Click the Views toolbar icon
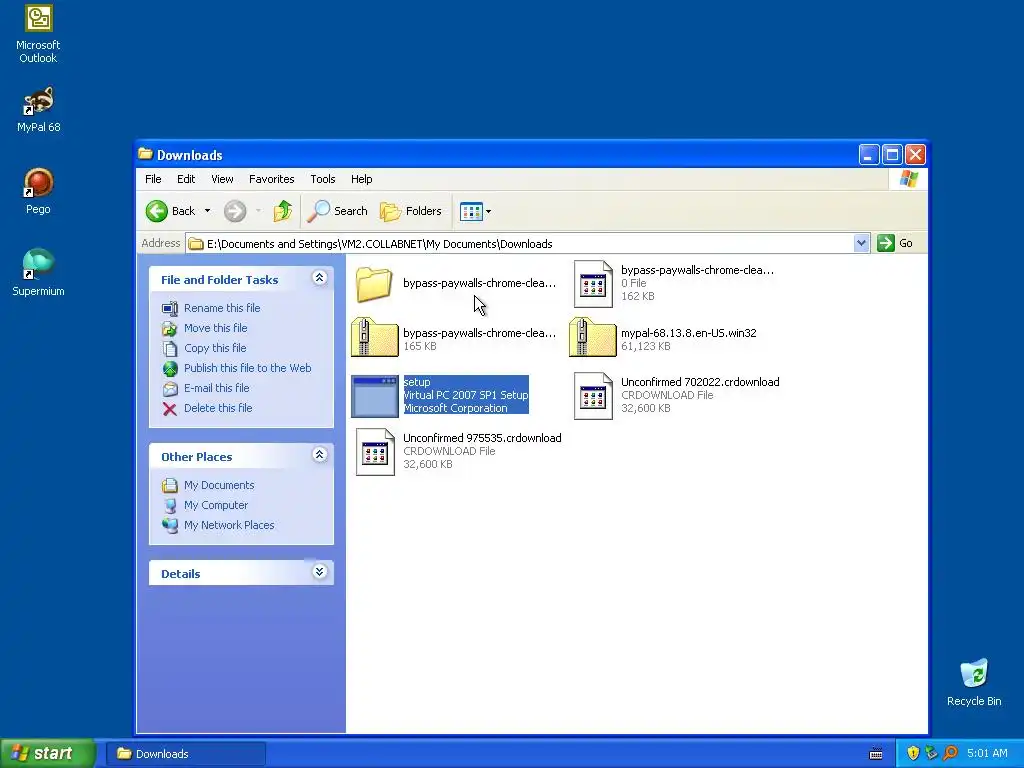The image size is (1024, 768). (471, 211)
